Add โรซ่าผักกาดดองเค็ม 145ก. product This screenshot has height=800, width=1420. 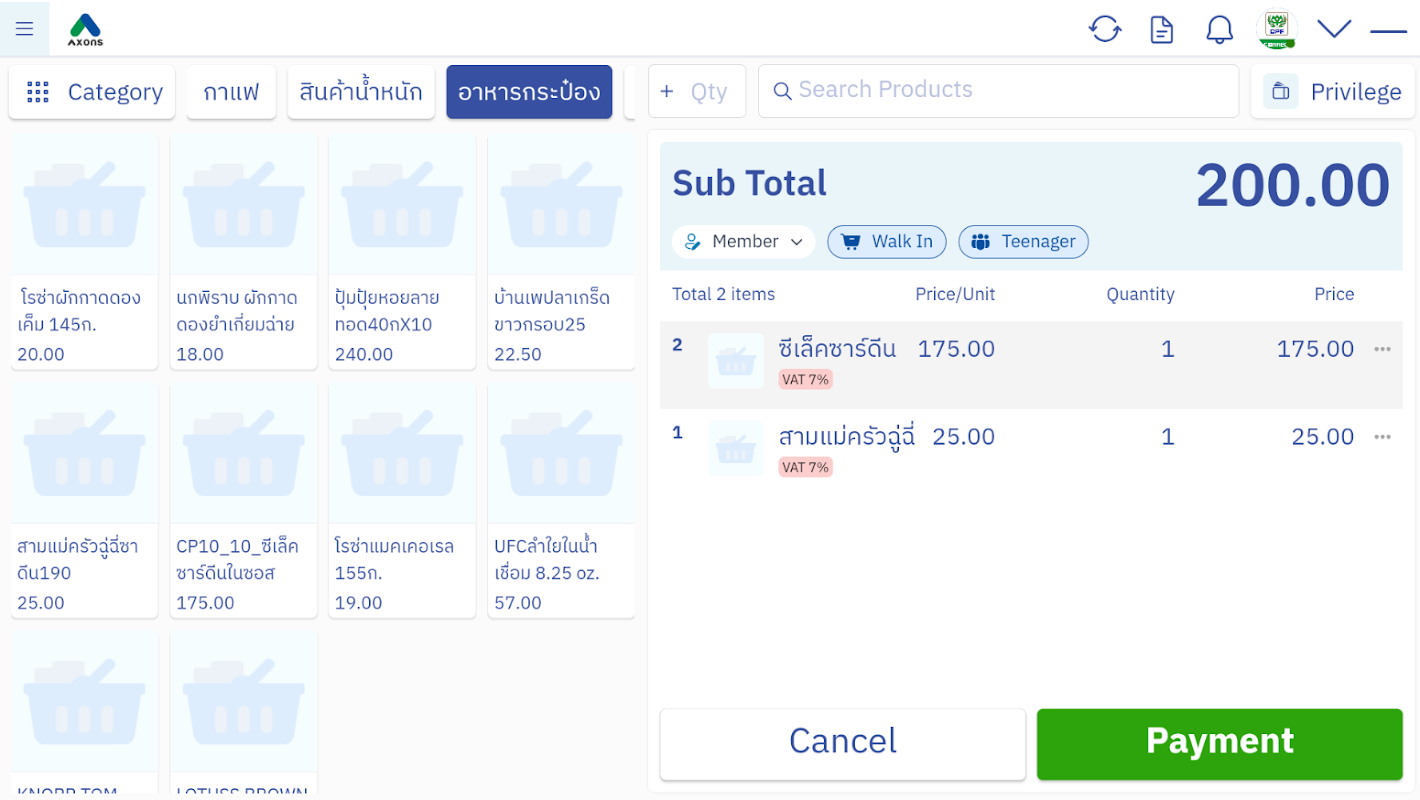(85, 252)
